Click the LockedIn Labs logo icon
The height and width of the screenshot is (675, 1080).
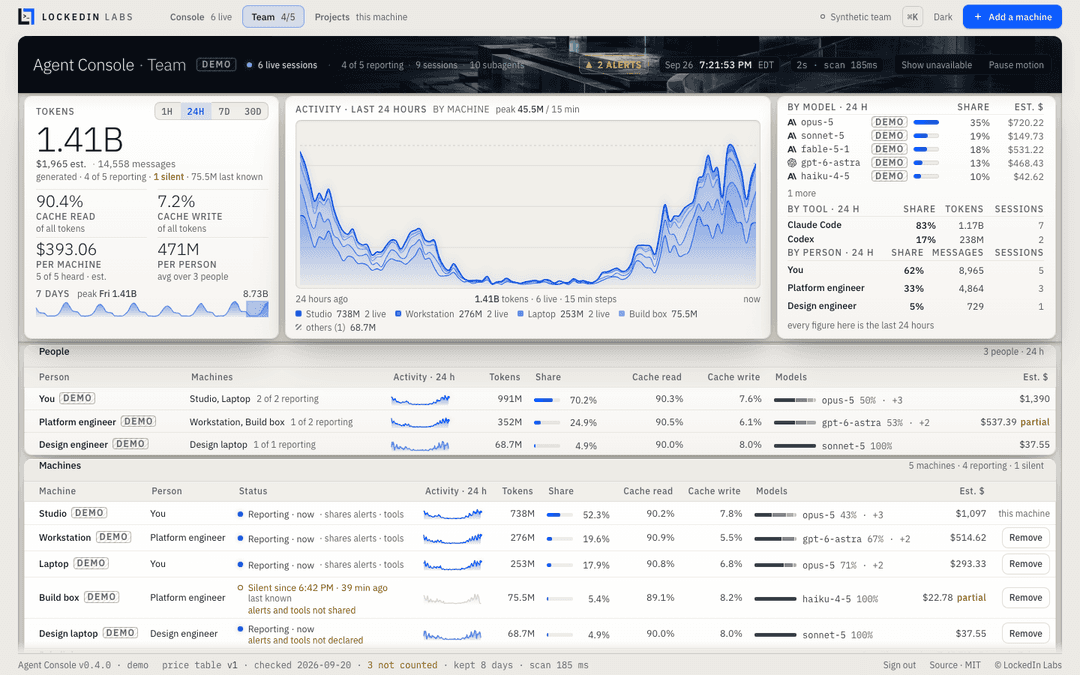26,17
